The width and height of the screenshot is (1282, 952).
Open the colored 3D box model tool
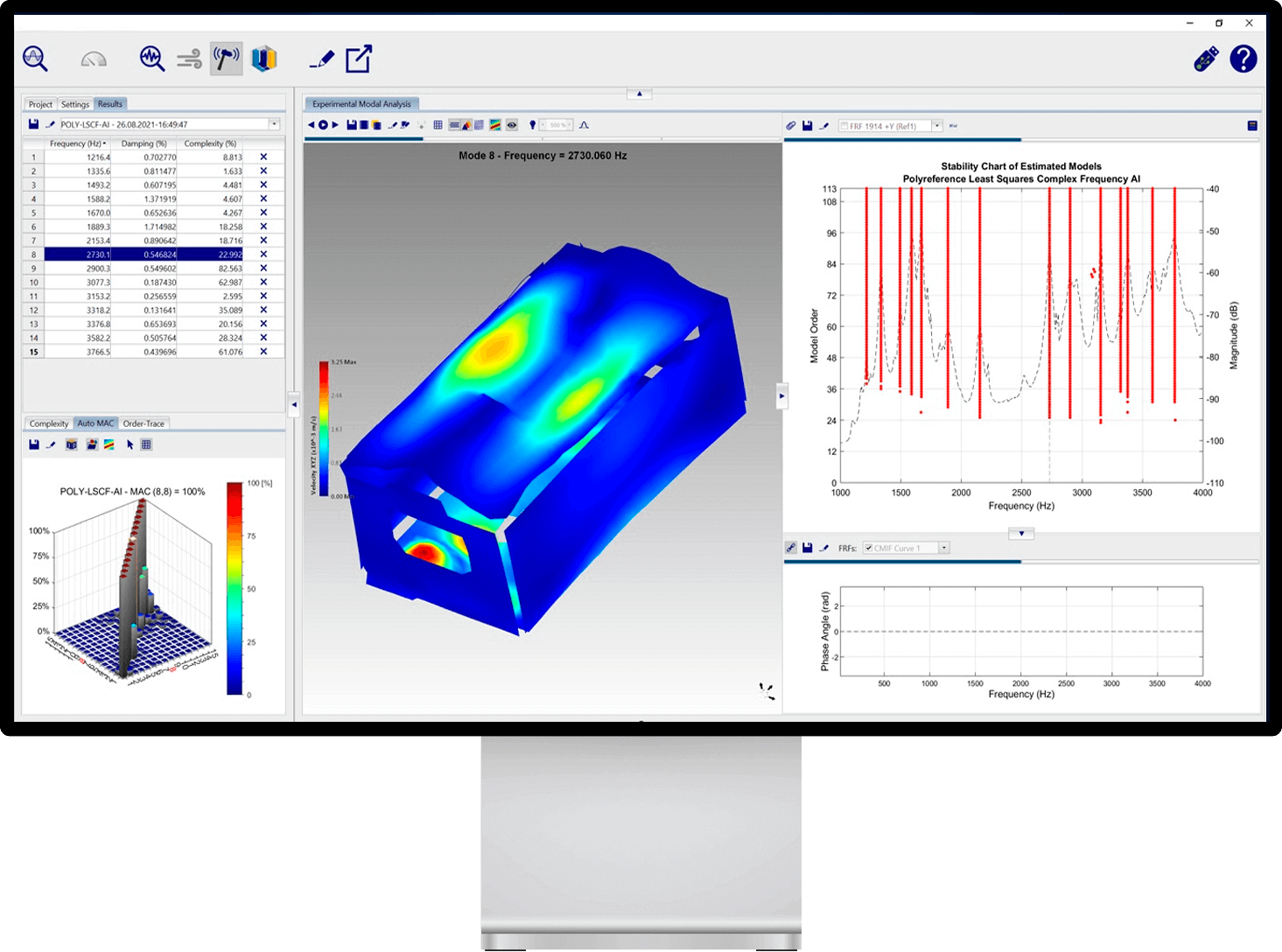(x=264, y=59)
